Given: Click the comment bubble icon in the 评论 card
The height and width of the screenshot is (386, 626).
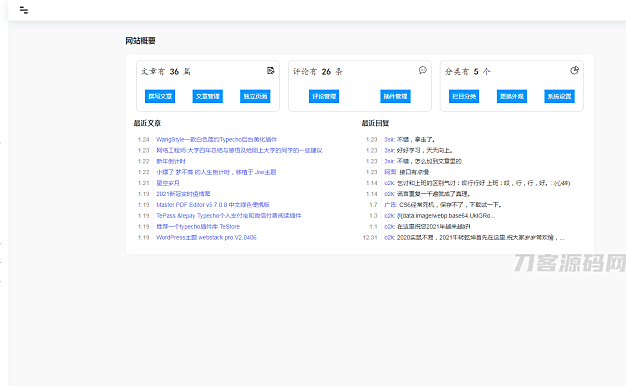Looking at the screenshot, I should coord(423,70).
